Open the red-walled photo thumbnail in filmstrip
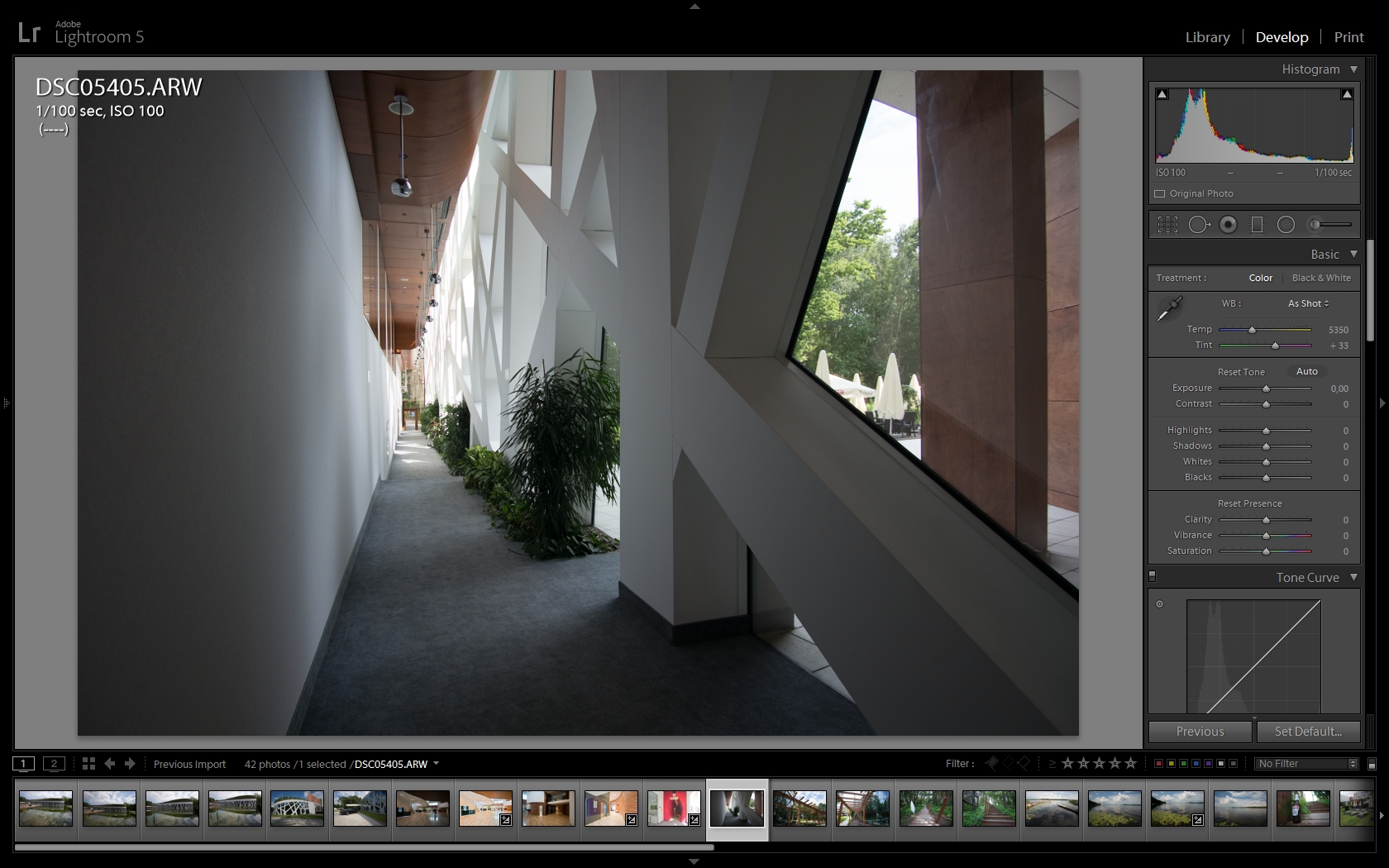1389x868 pixels. click(x=674, y=808)
